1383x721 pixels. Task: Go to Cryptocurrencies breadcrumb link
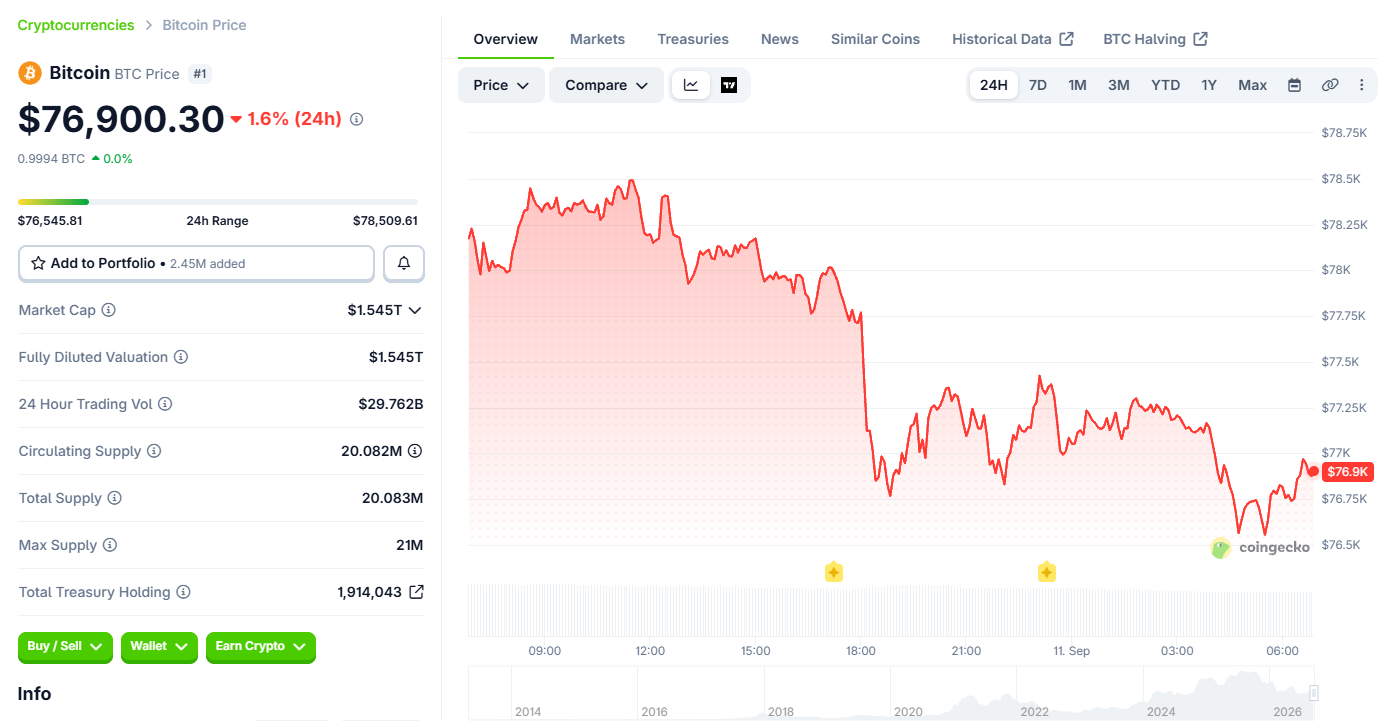click(76, 25)
